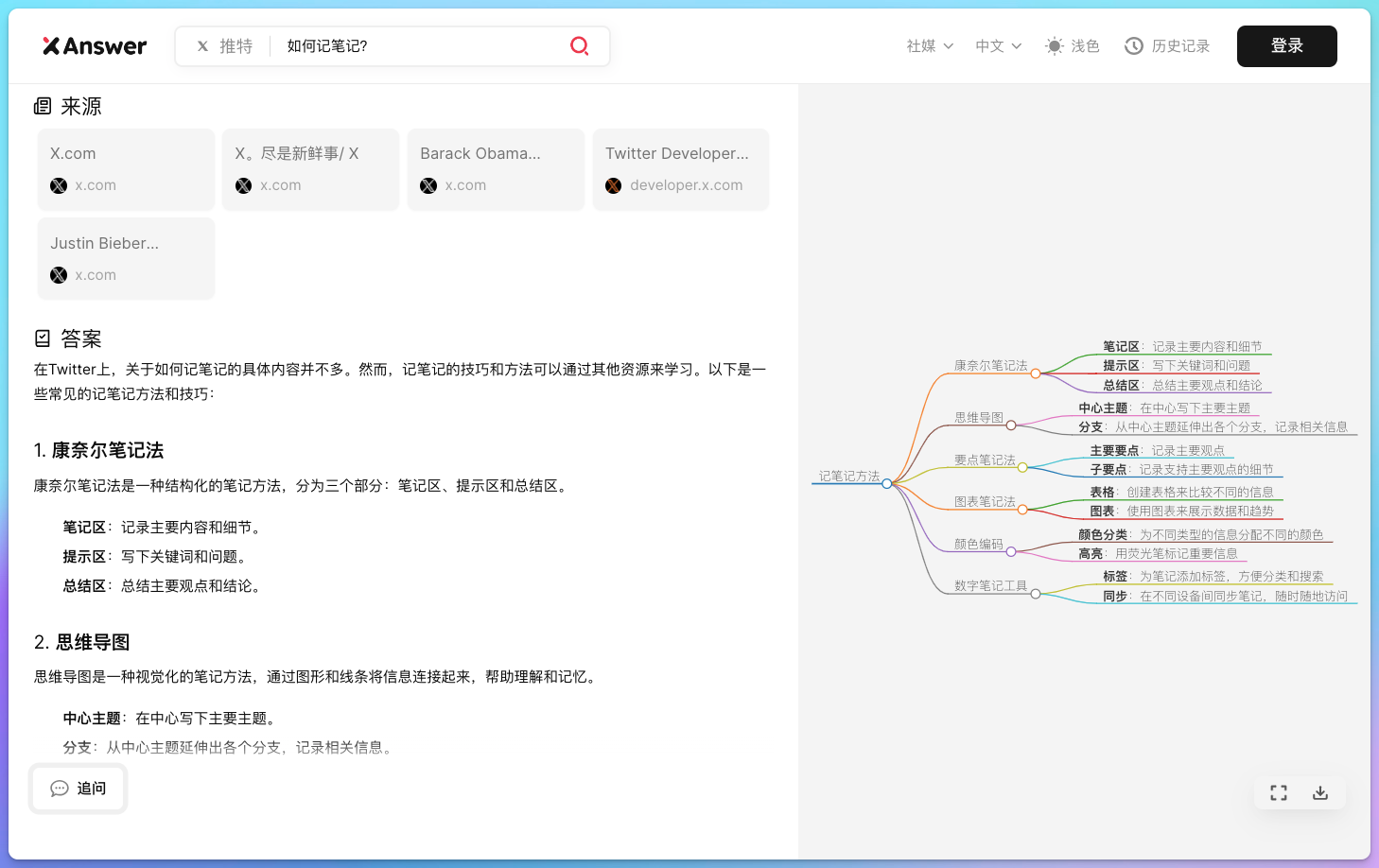
Task: Open the Barack Obama source card
Action: point(496,169)
